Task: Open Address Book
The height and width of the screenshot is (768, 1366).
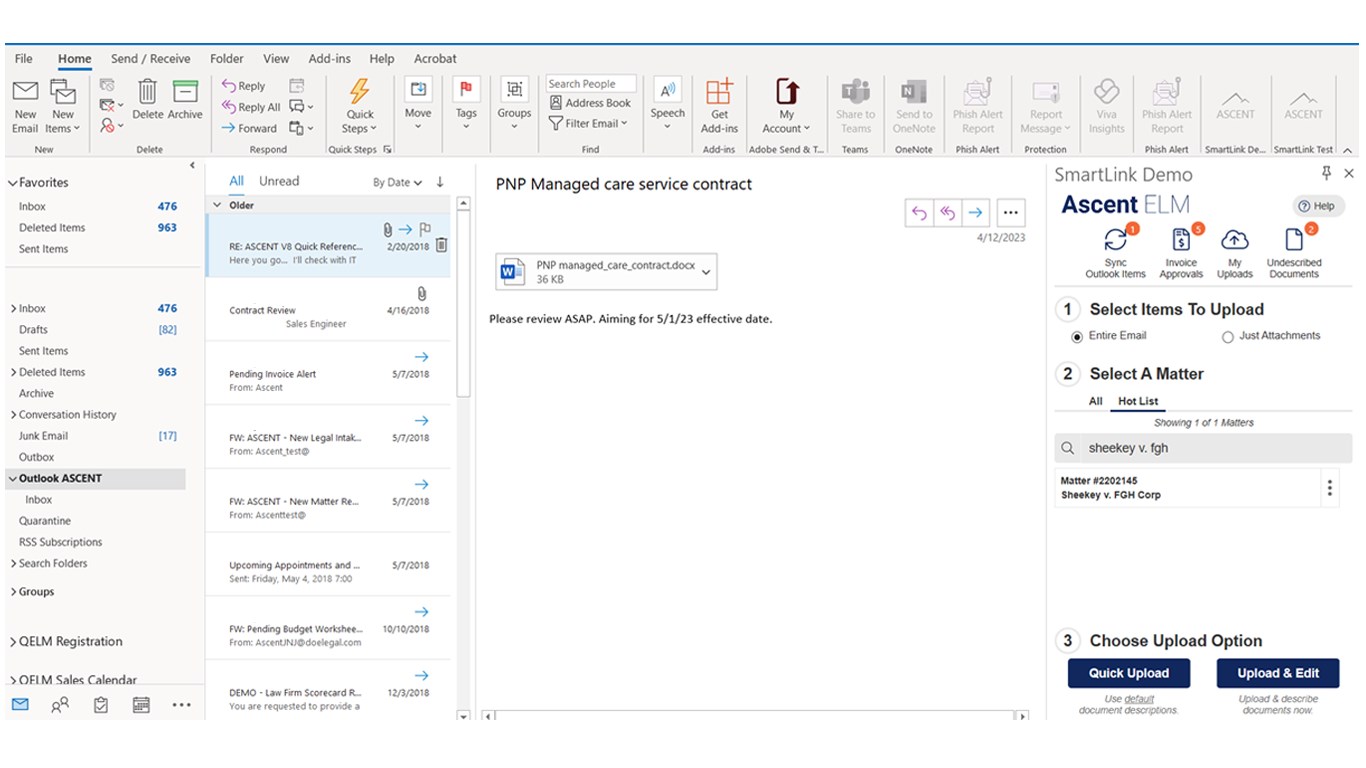Action: (x=590, y=103)
